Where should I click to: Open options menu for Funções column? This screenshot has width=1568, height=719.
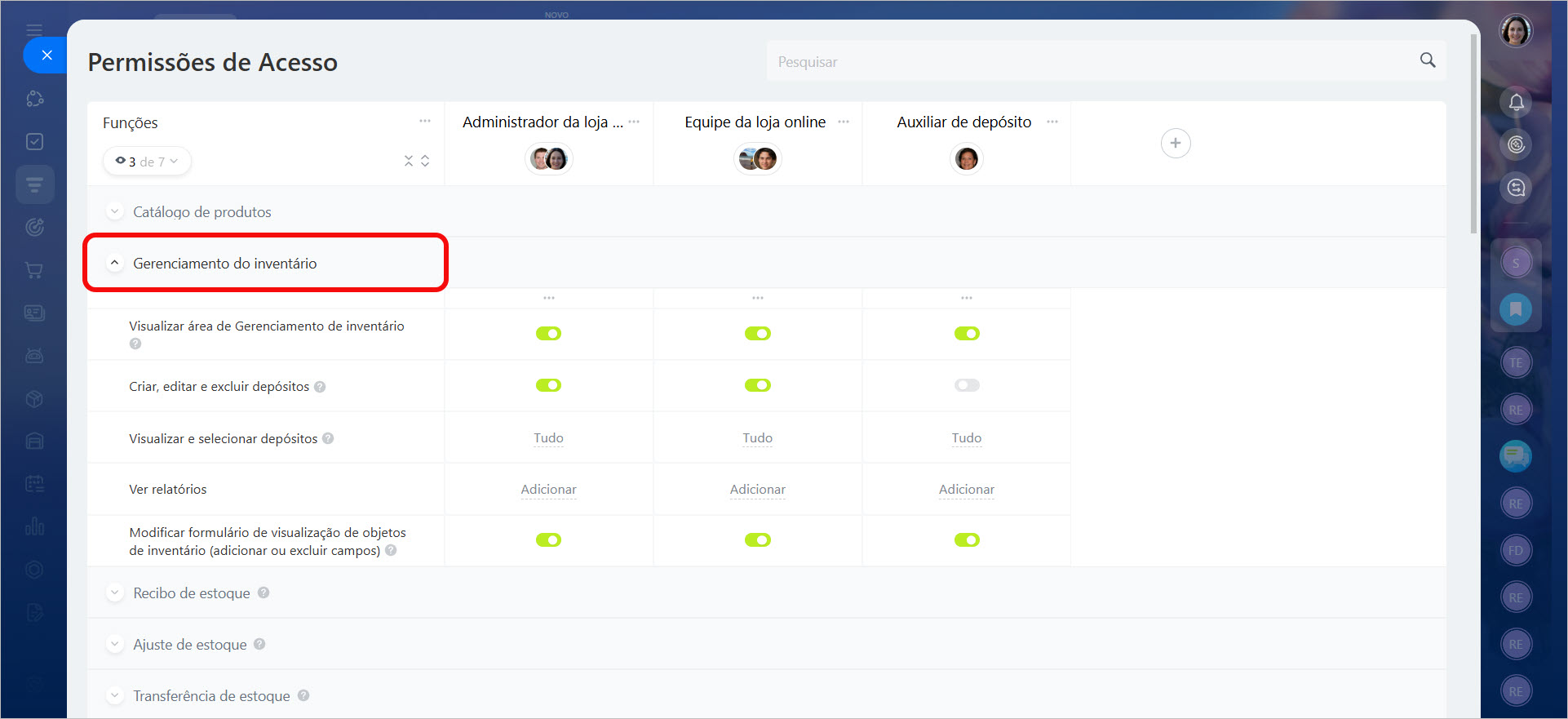click(x=425, y=121)
